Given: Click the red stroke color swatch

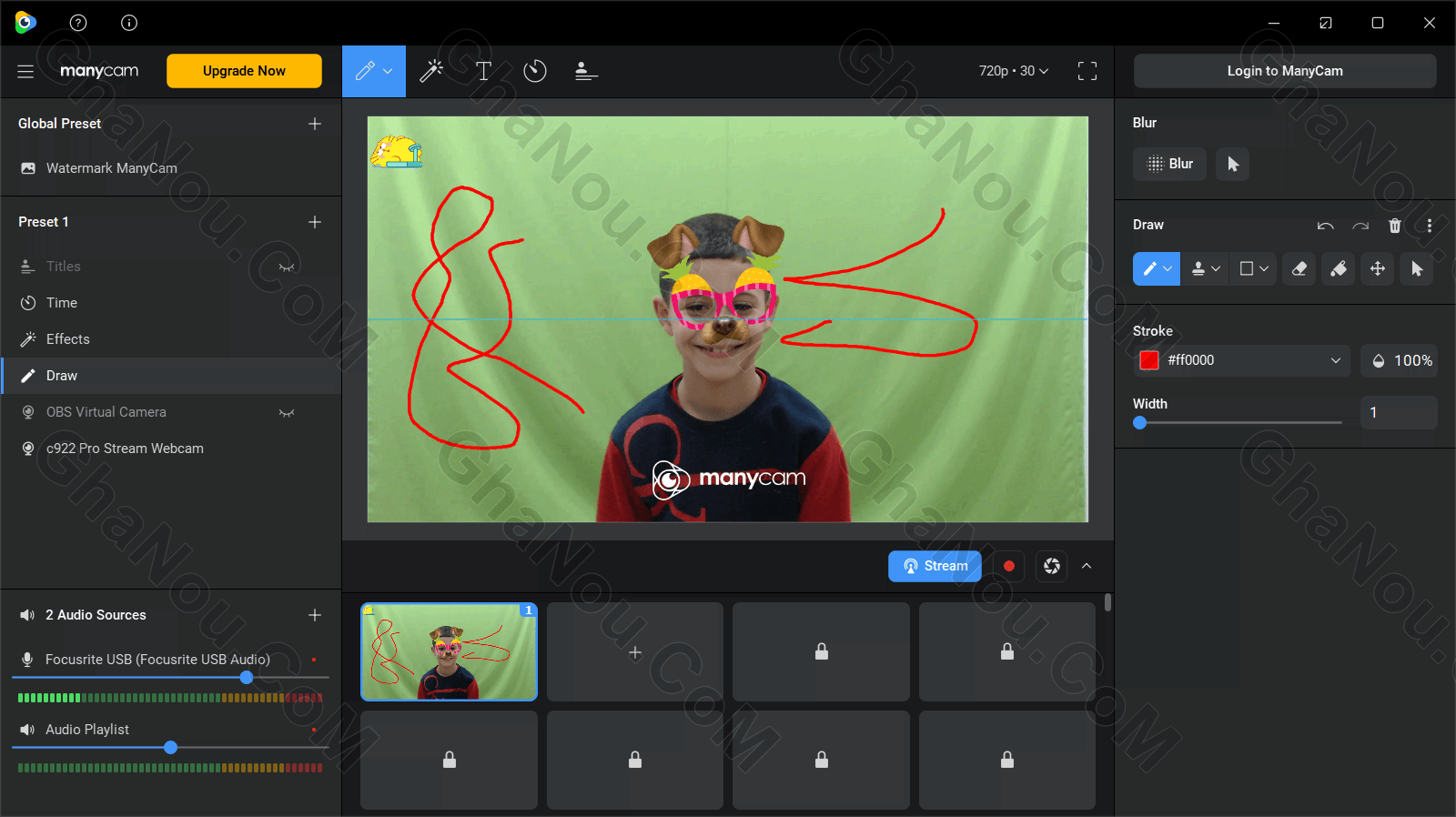Looking at the screenshot, I should pos(1149,360).
